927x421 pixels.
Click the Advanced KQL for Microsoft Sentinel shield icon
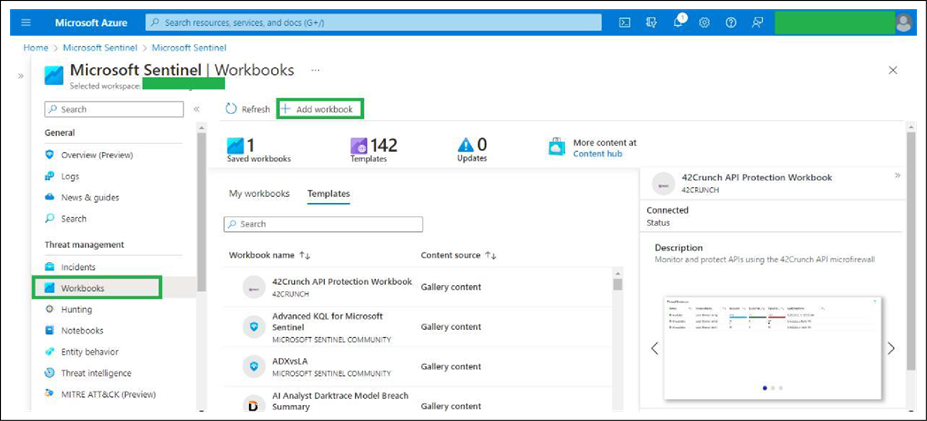[x=254, y=326]
